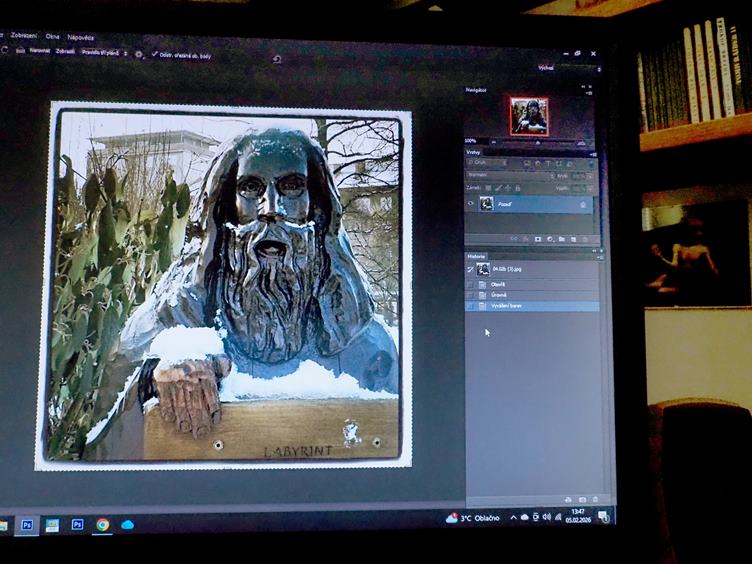Hide the Pozadí layer with eye icon
The image size is (752, 564).
coord(471,203)
